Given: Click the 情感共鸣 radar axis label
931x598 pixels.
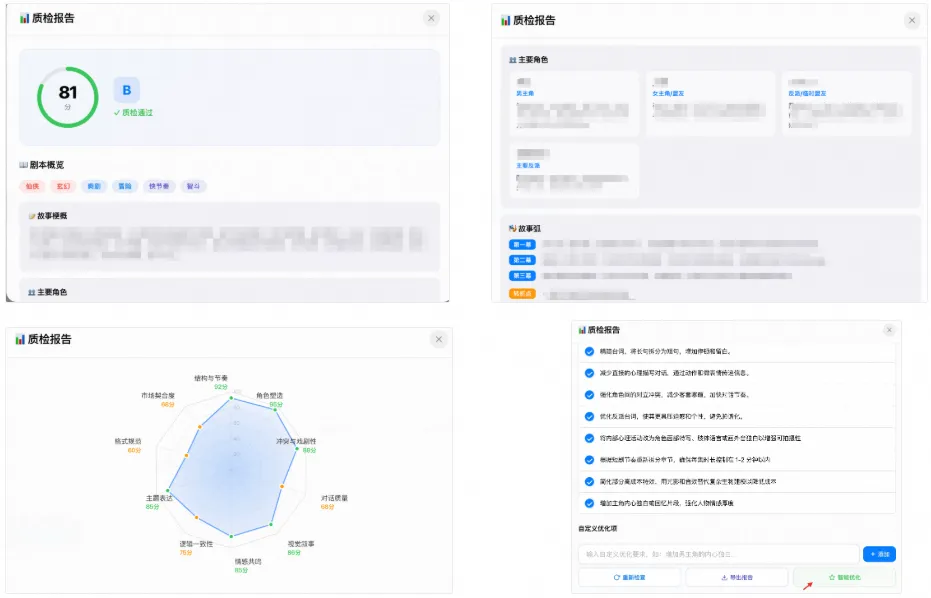Looking at the screenshot, I should [x=248, y=561].
